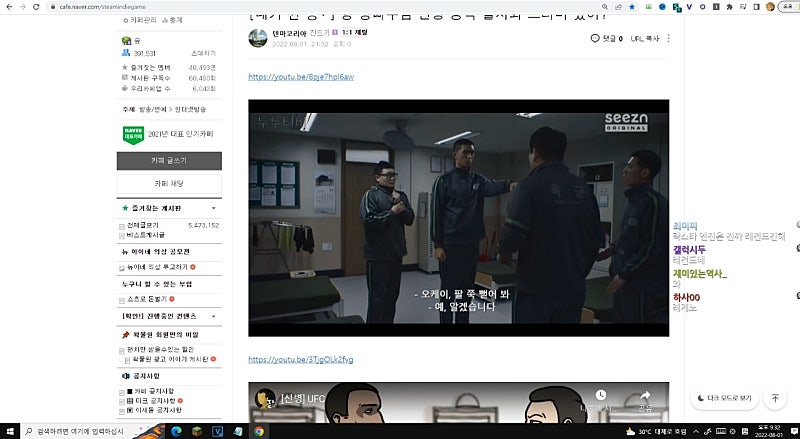
Task: Click the Share arrow icon on video
Action: click(x=645, y=395)
